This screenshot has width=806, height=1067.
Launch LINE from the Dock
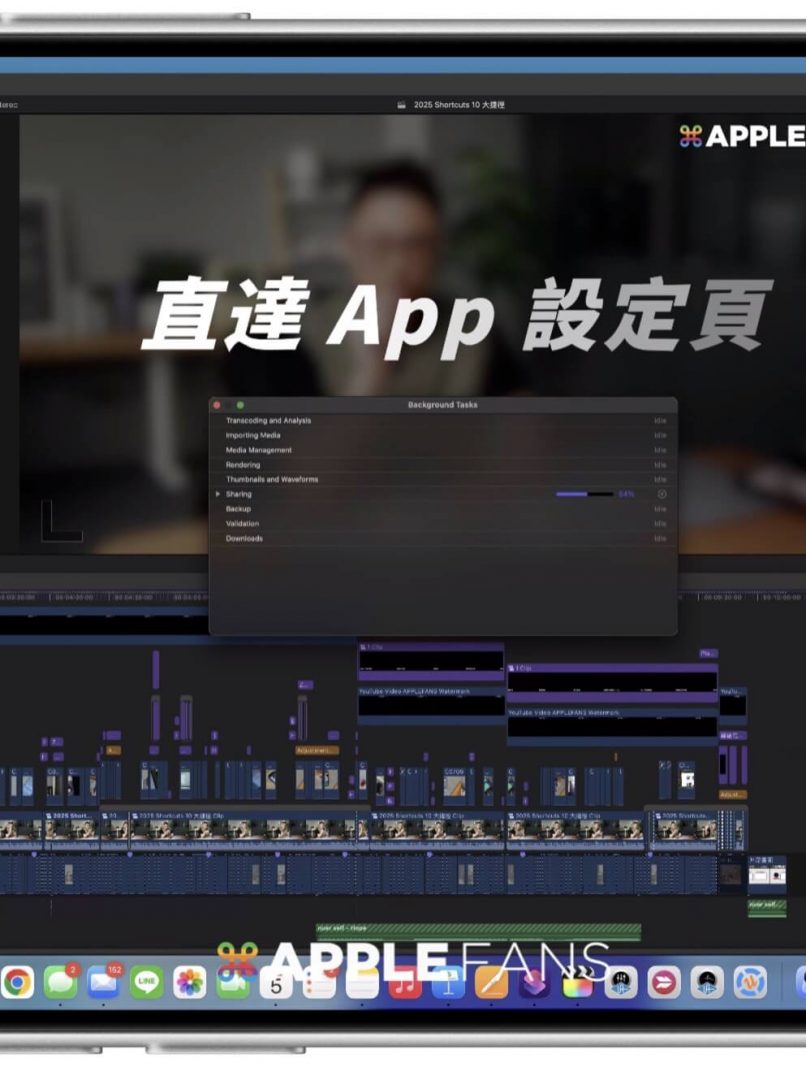click(146, 983)
